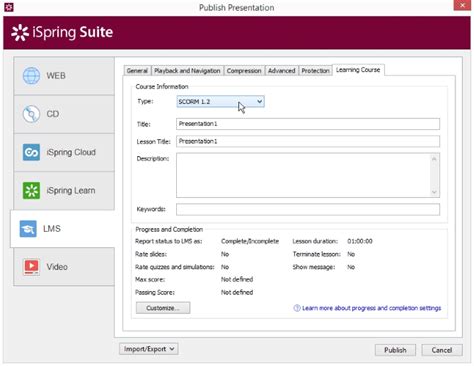Click the Publish button
Screen dimensions: 474x366
(395, 350)
